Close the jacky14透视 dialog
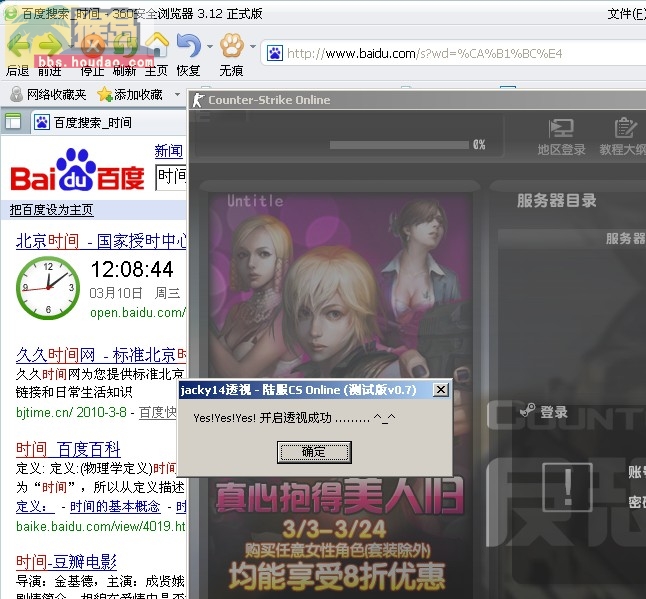Screen dimensions: 646x599 [440, 389]
